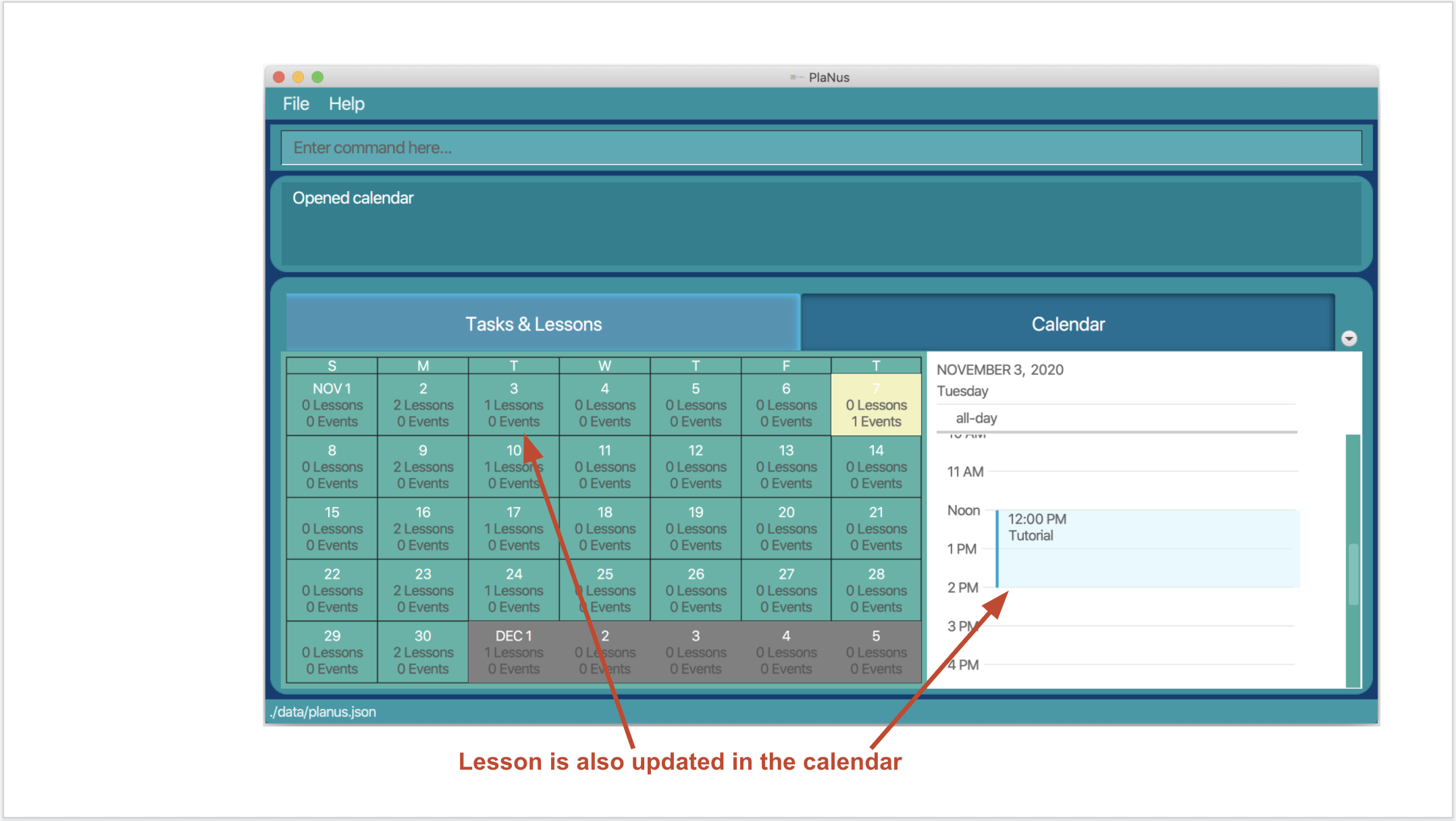Switch to the Calendar tab
The width and height of the screenshot is (1456, 821).
(x=1068, y=323)
